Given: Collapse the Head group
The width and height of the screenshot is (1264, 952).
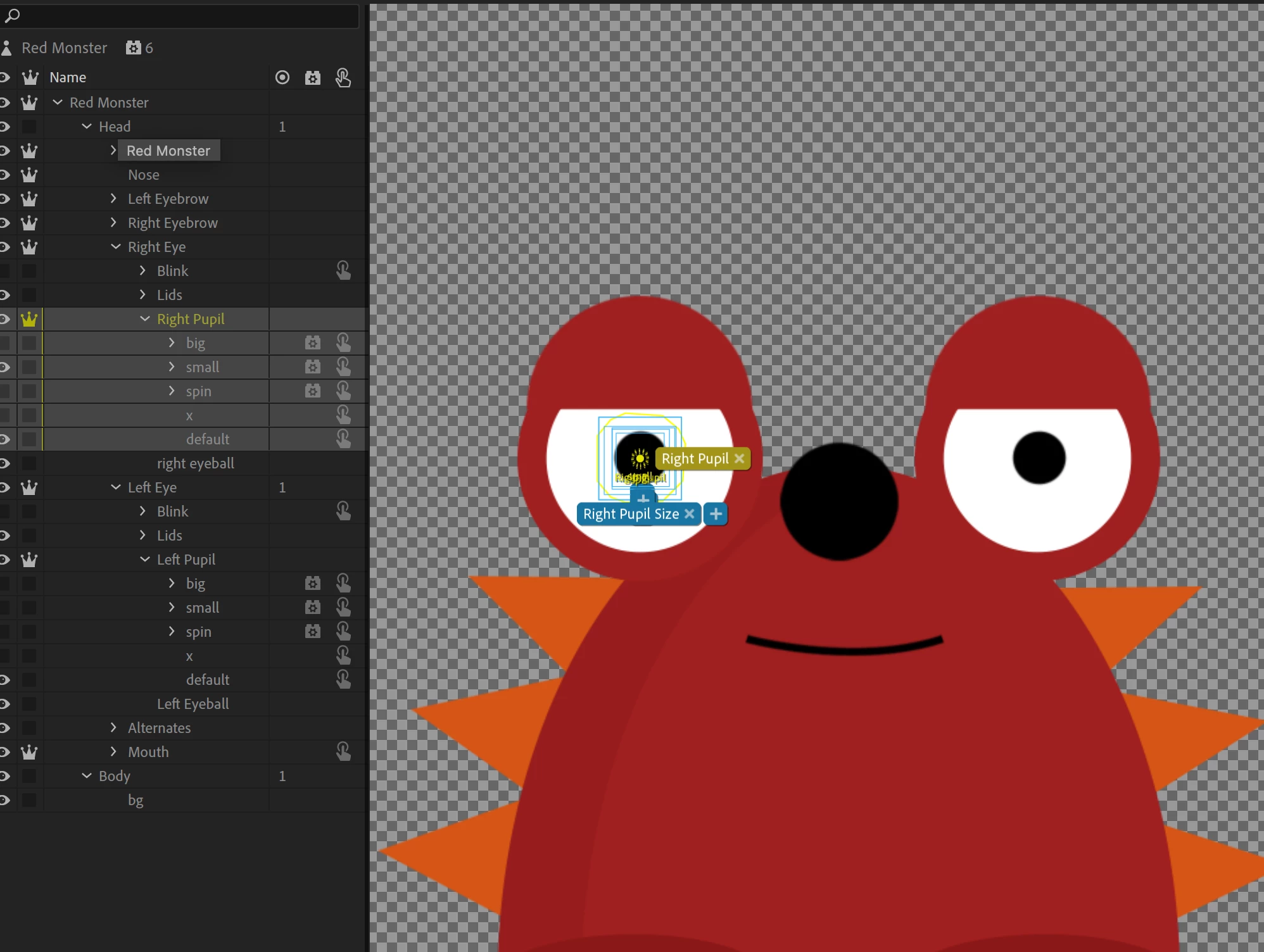Looking at the screenshot, I should click(87, 127).
